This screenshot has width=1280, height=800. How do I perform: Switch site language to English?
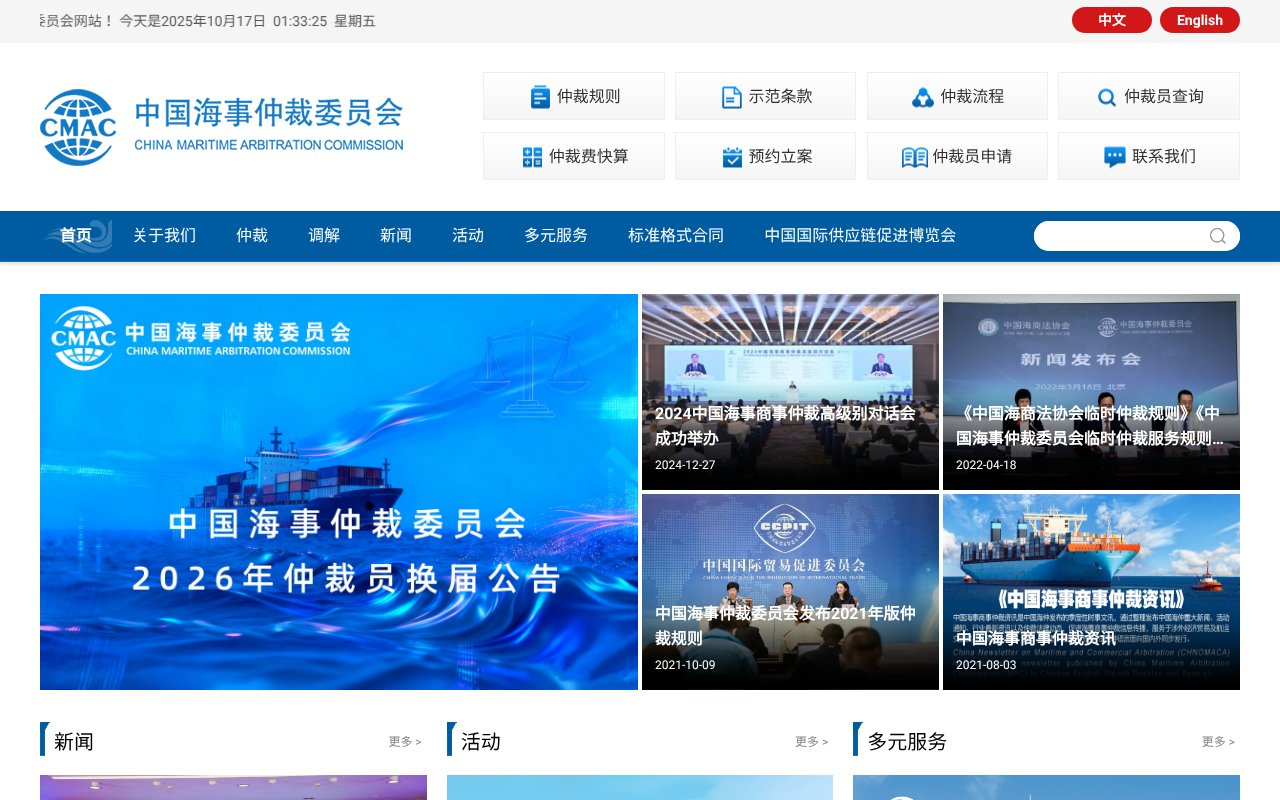coord(1199,20)
